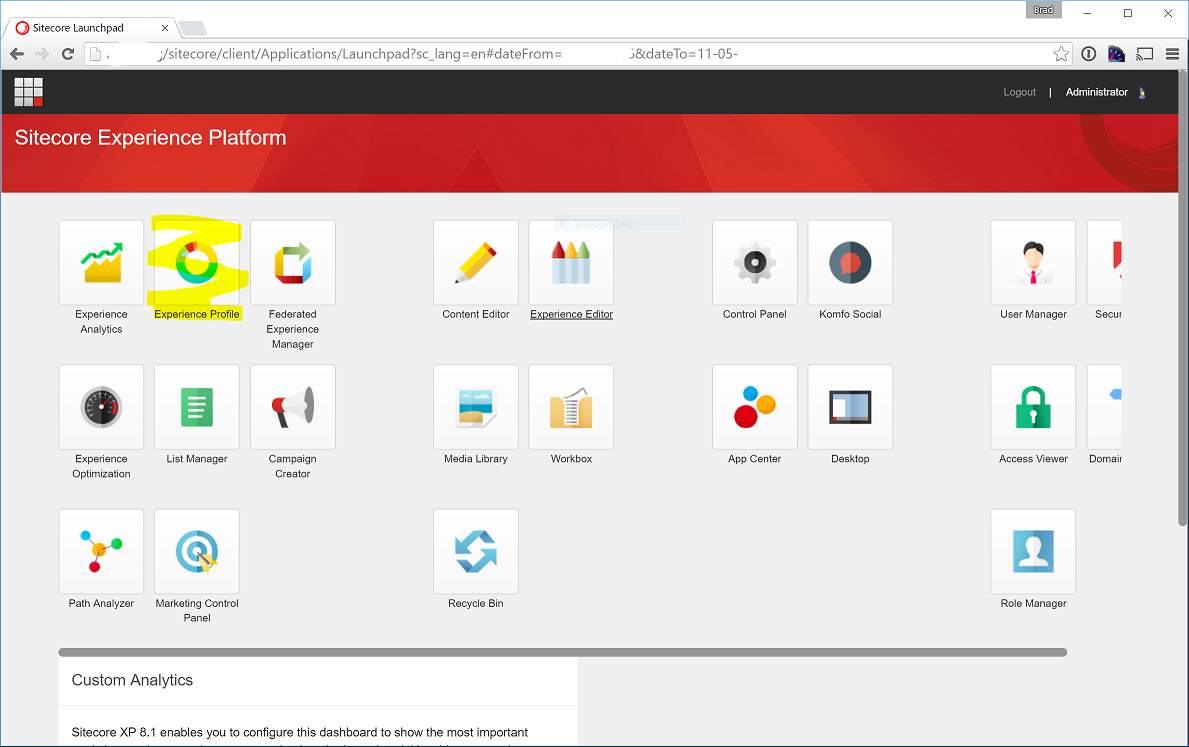Click the Experience Editor text link
The image size is (1189, 747).
point(571,314)
